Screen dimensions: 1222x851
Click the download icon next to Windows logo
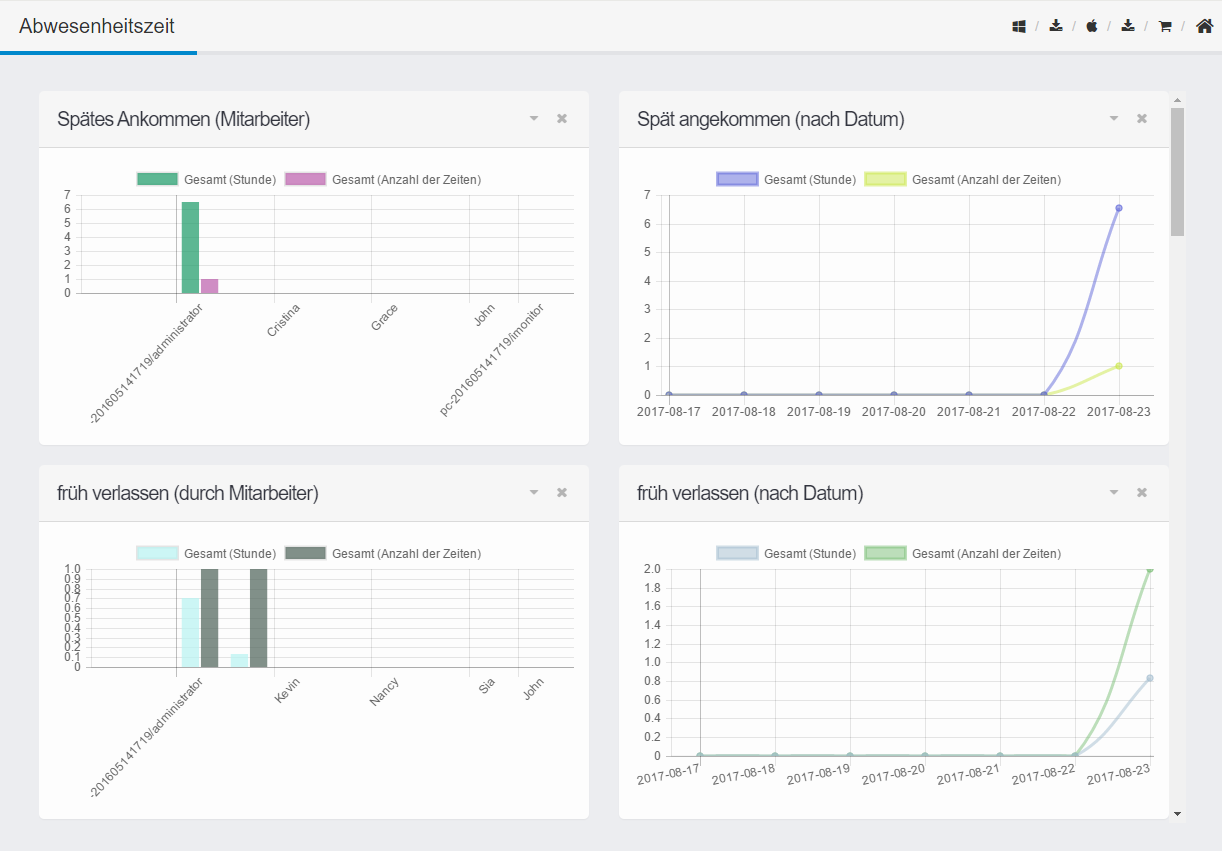coord(1056,26)
